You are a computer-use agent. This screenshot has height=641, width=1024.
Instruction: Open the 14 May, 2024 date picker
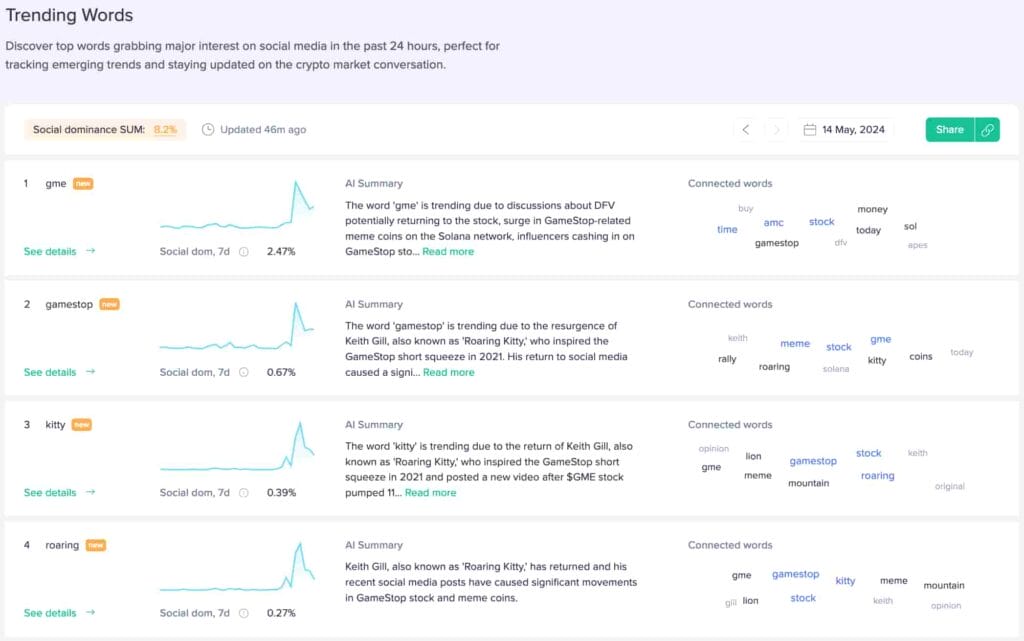coord(847,130)
